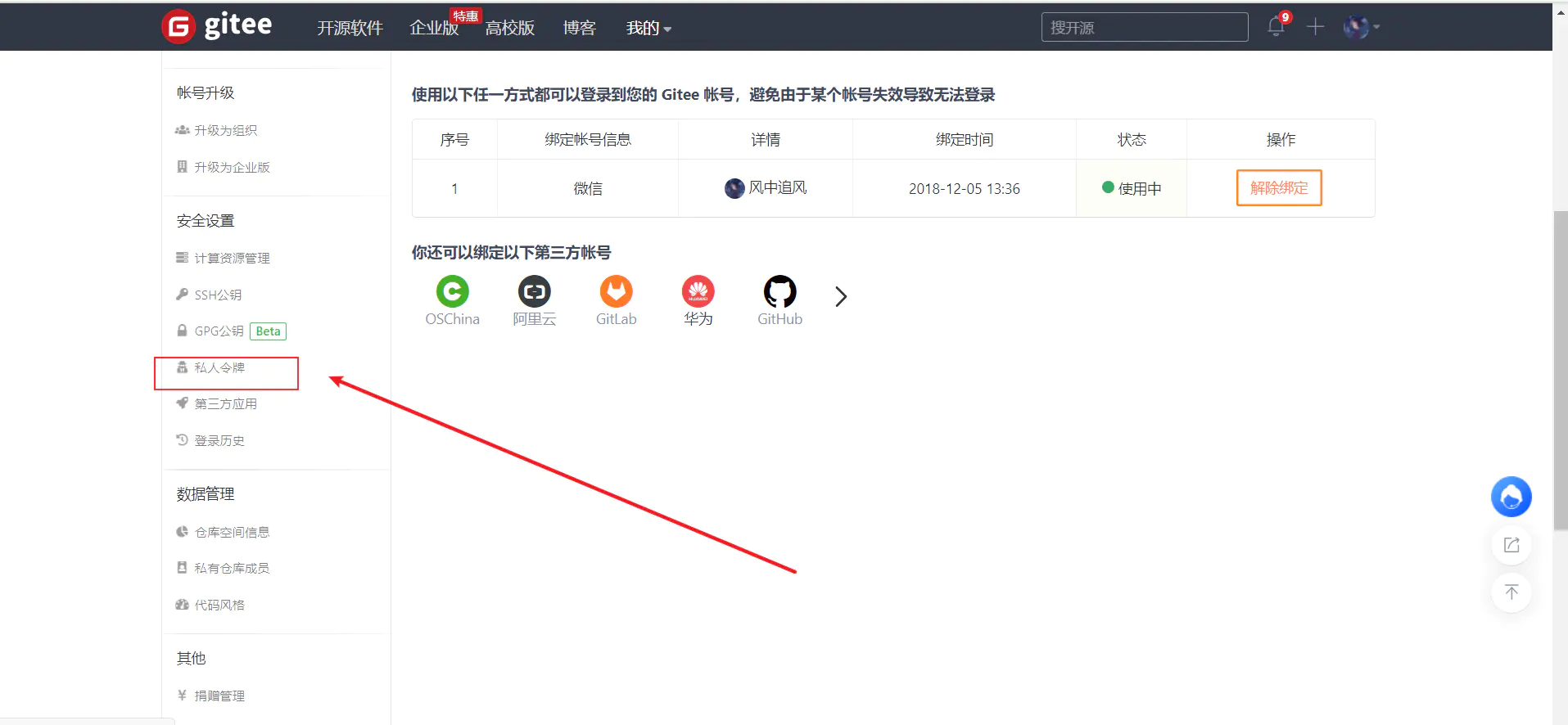Click the back-to-top arrow icon
This screenshot has width=1568, height=725.
pos(1511,592)
